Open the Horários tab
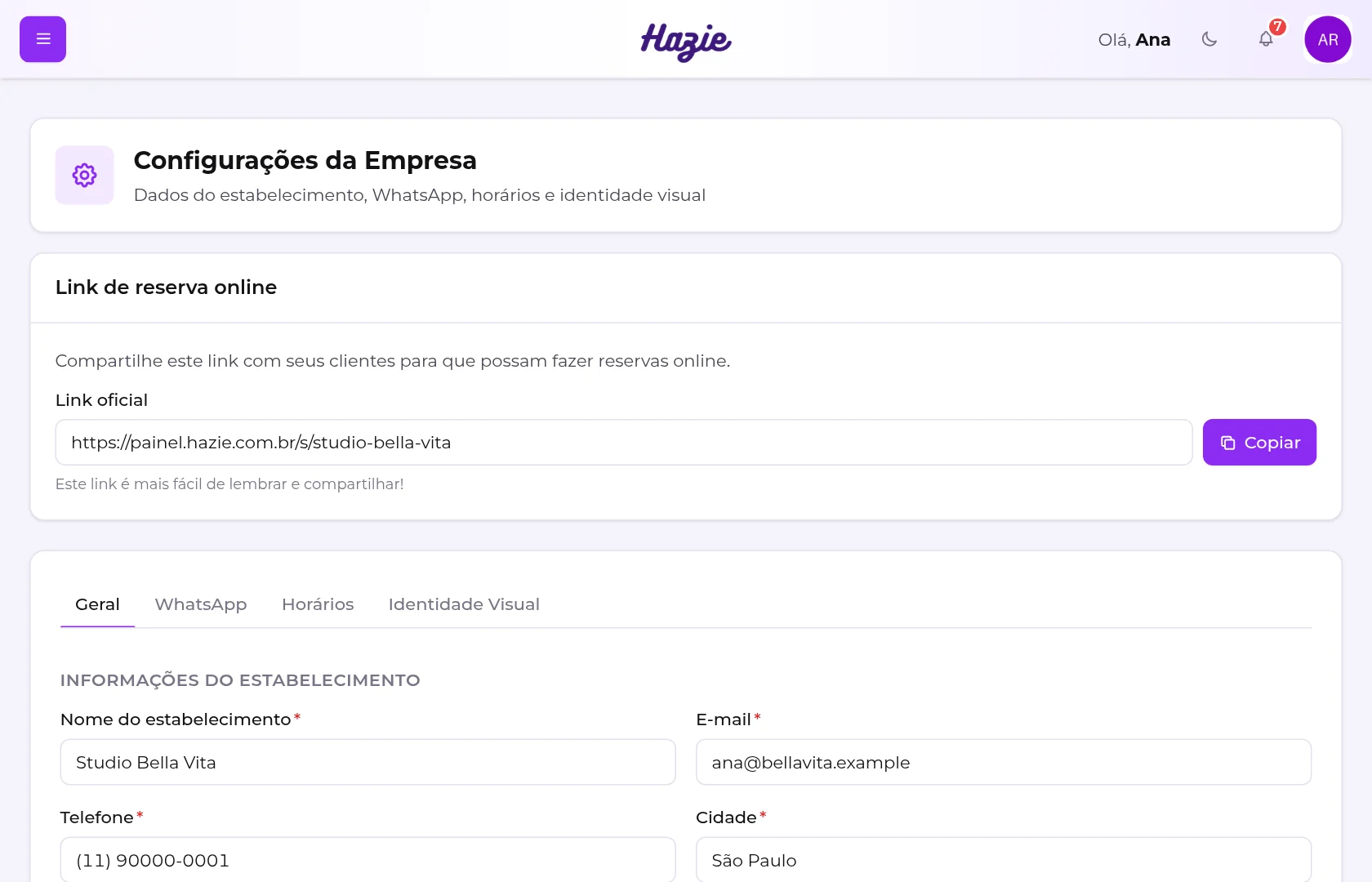This screenshot has width=1372, height=882. [x=318, y=604]
